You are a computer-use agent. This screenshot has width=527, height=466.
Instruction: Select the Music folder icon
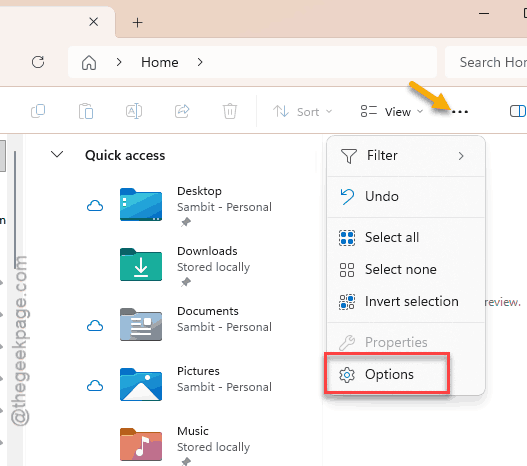click(141, 444)
